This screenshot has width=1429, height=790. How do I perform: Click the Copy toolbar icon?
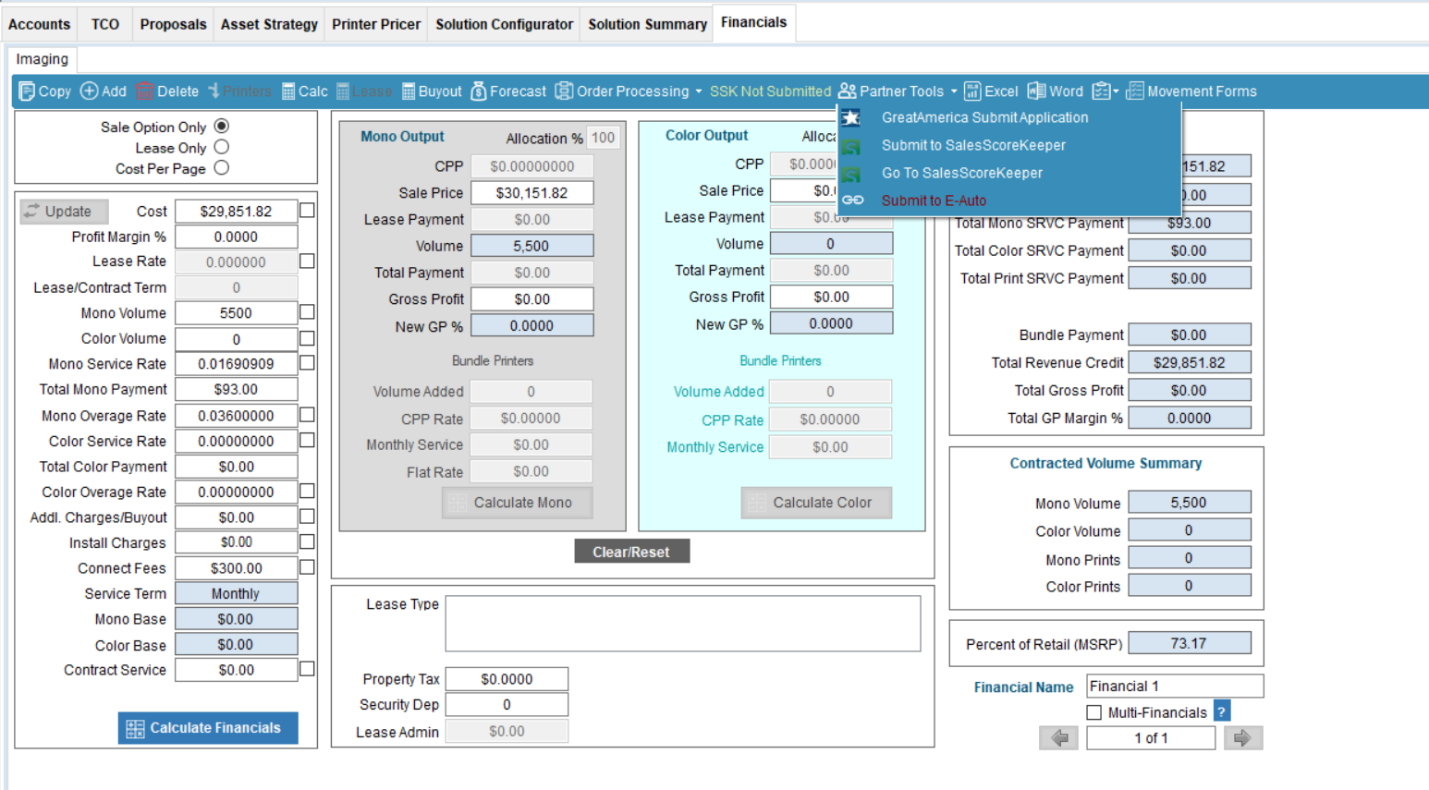(27, 91)
